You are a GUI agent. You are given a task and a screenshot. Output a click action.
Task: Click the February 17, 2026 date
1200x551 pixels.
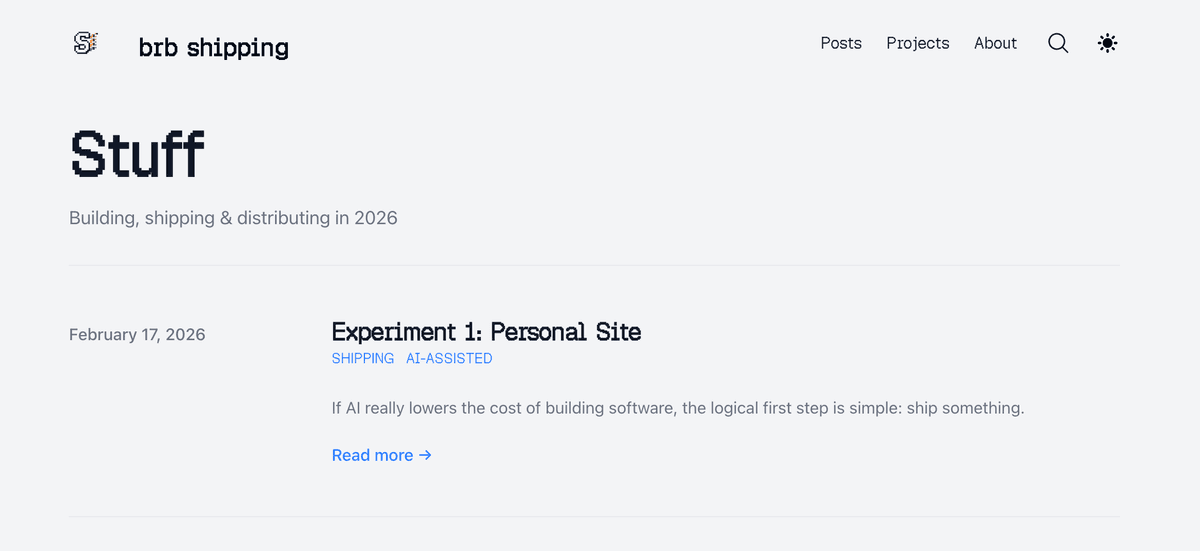(x=137, y=334)
